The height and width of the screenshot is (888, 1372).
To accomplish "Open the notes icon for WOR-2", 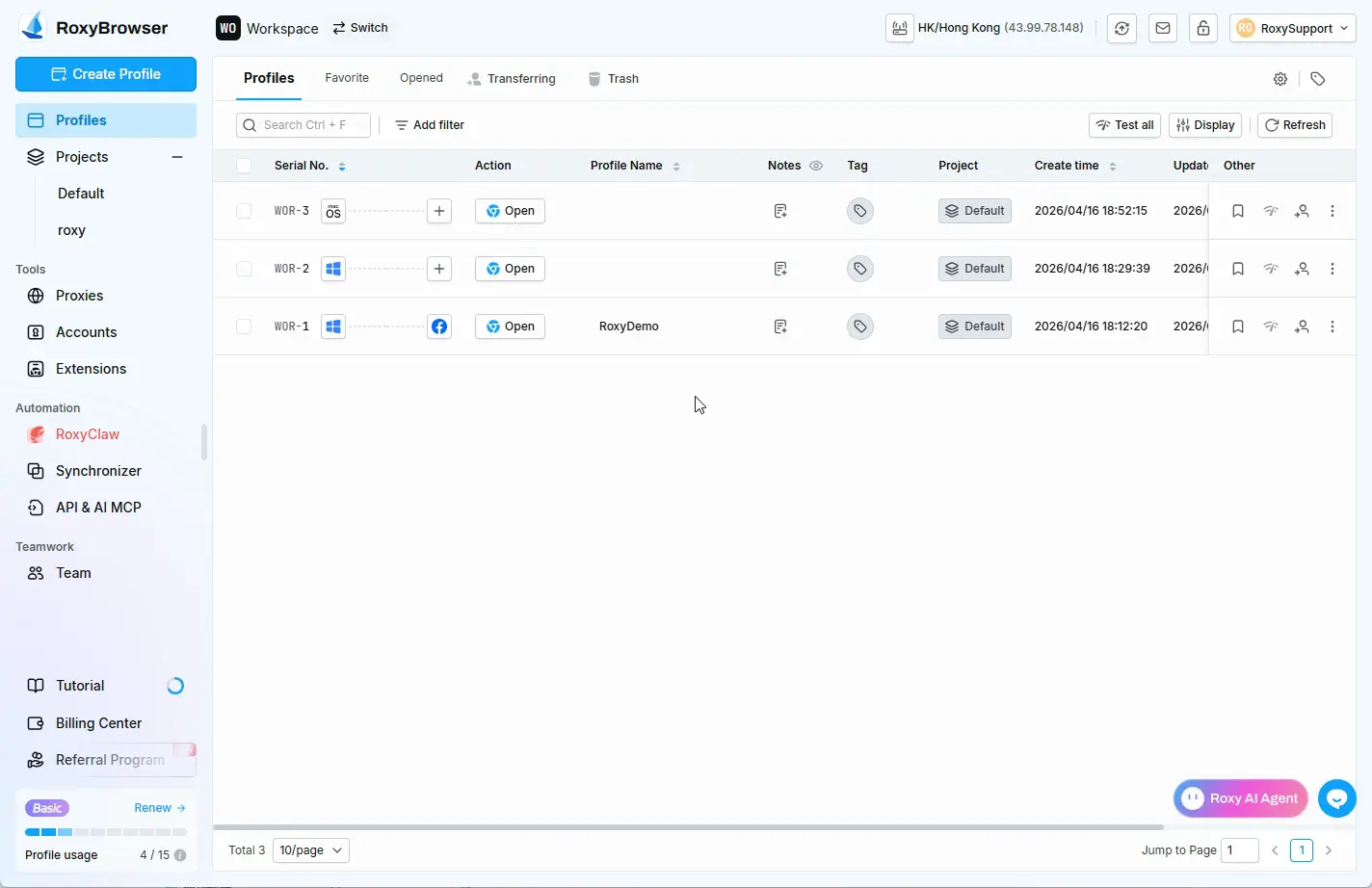I will [x=780, y=269].
